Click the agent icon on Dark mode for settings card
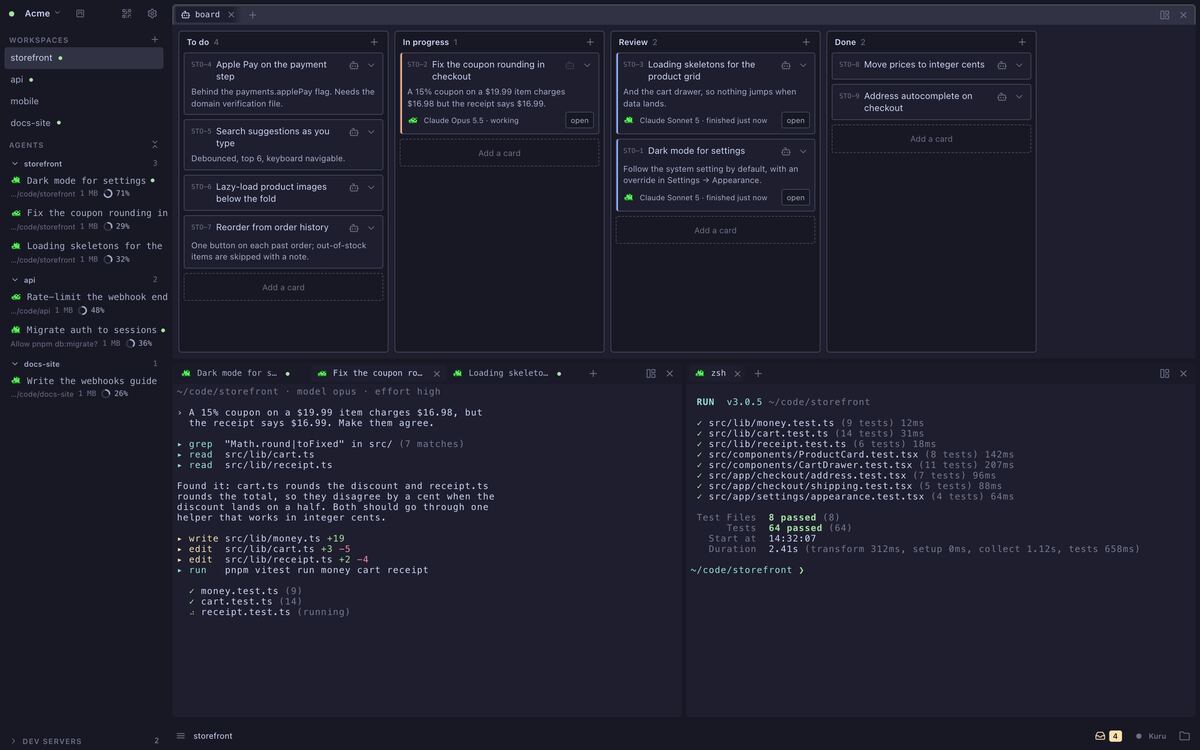The image size is (1200, 750). click(x=786, y=151)
